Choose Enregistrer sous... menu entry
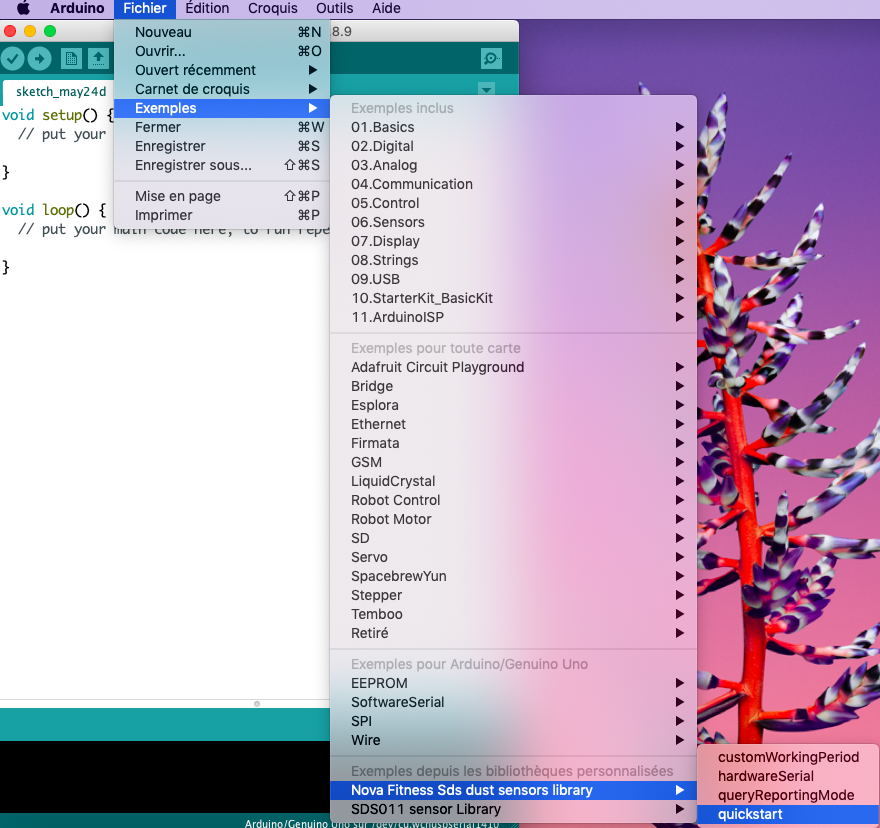The width and height of the screenshot is (880, 828). 222,166
